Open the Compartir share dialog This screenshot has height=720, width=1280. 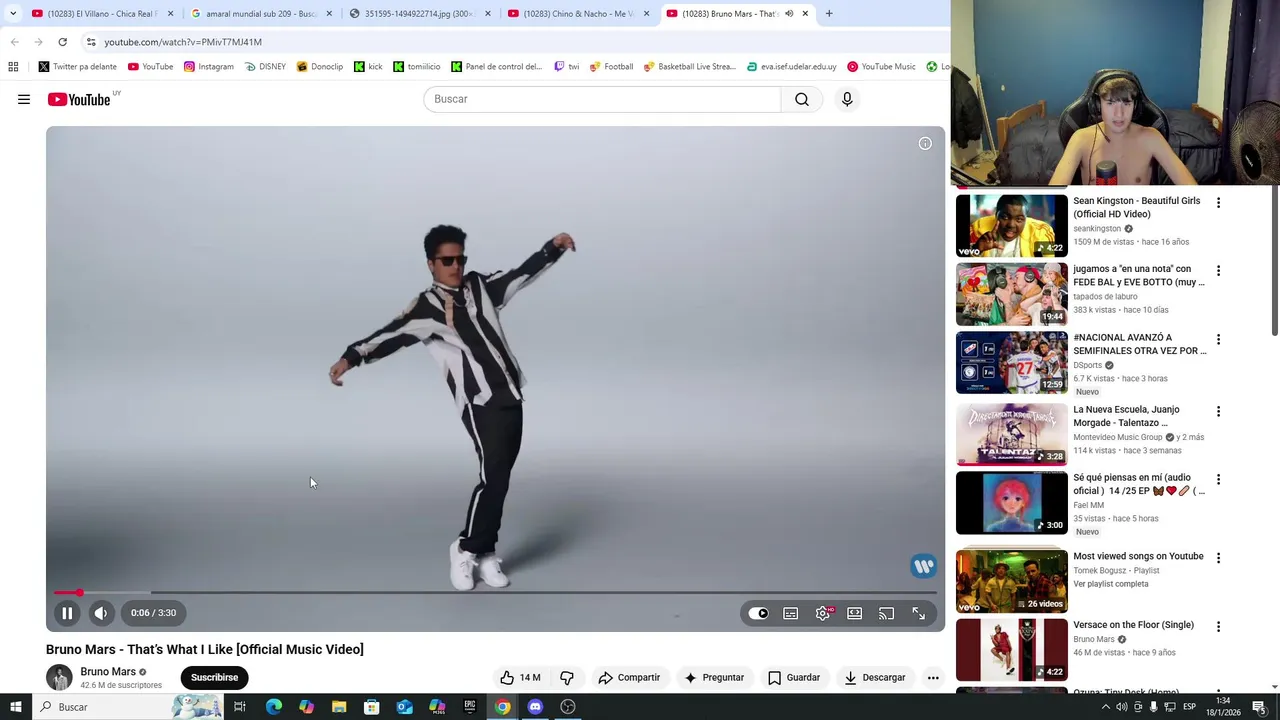click(x=629, y=677)
